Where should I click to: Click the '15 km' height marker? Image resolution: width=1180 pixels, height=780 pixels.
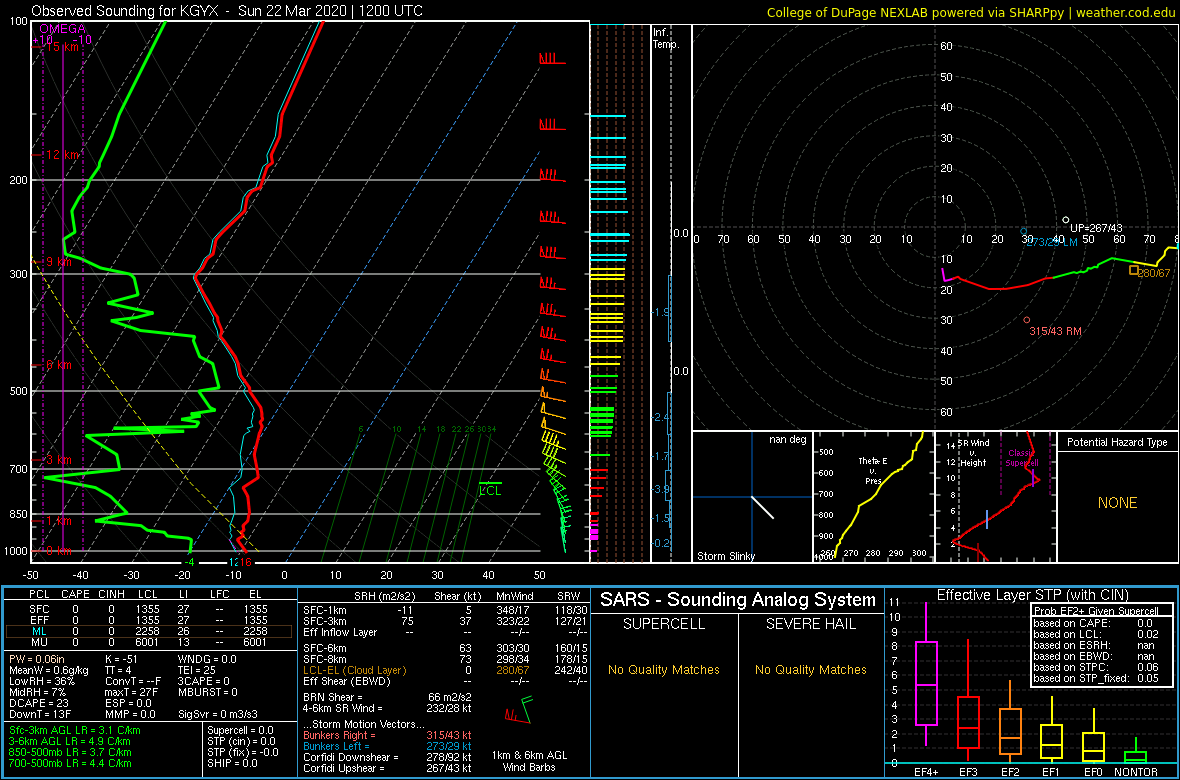[x=63, y=47]
